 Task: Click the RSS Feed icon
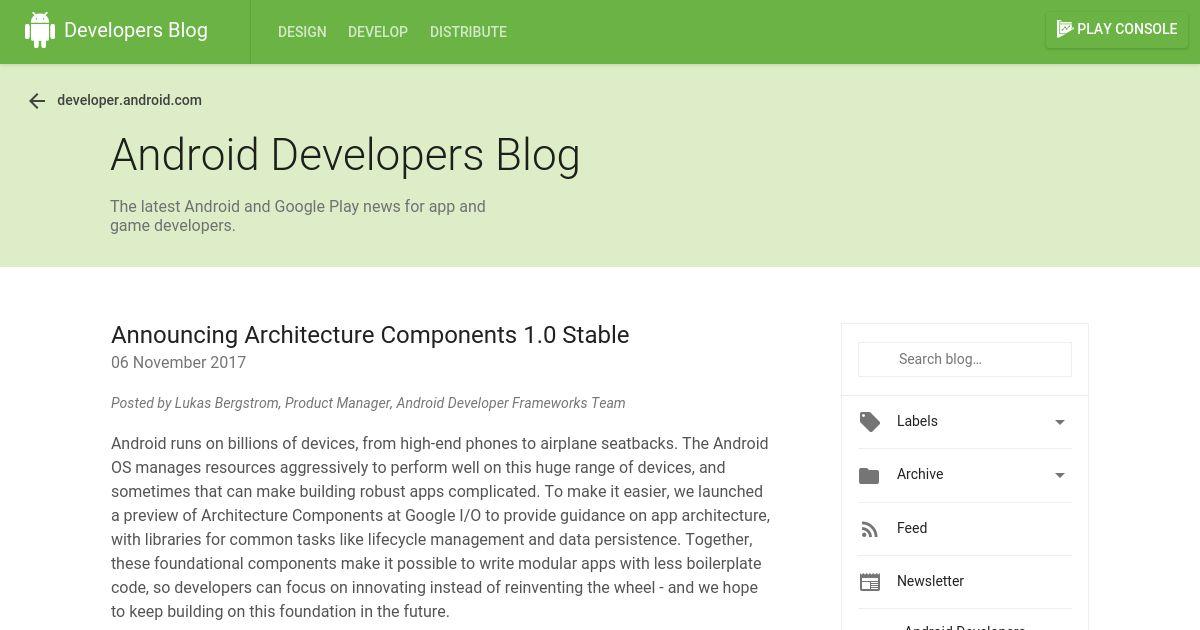[x=869, y=529]
